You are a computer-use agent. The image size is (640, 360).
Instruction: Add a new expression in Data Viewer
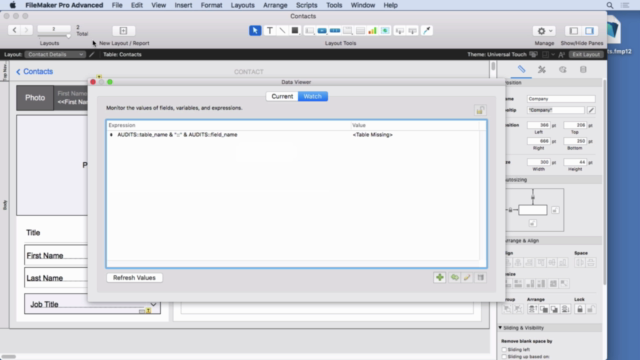[x=440, y=278]
